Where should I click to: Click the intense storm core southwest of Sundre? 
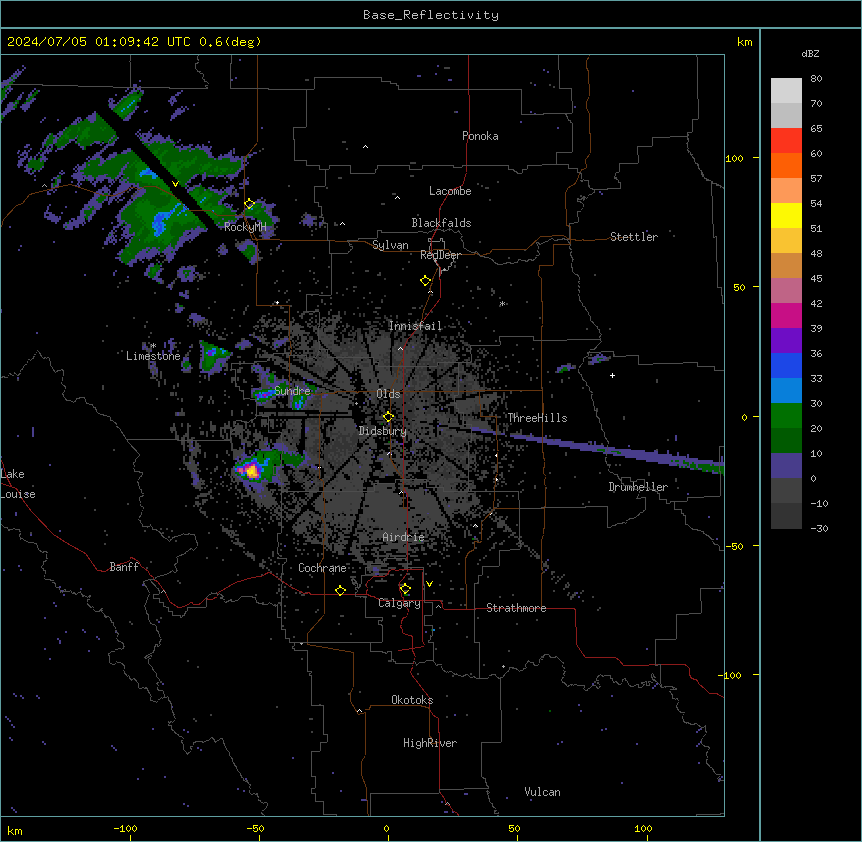(252, 470)
